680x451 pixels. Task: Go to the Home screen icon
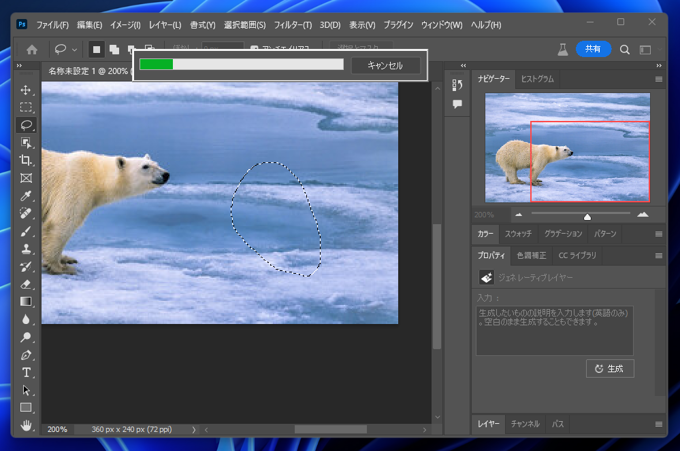coord(32,50)
